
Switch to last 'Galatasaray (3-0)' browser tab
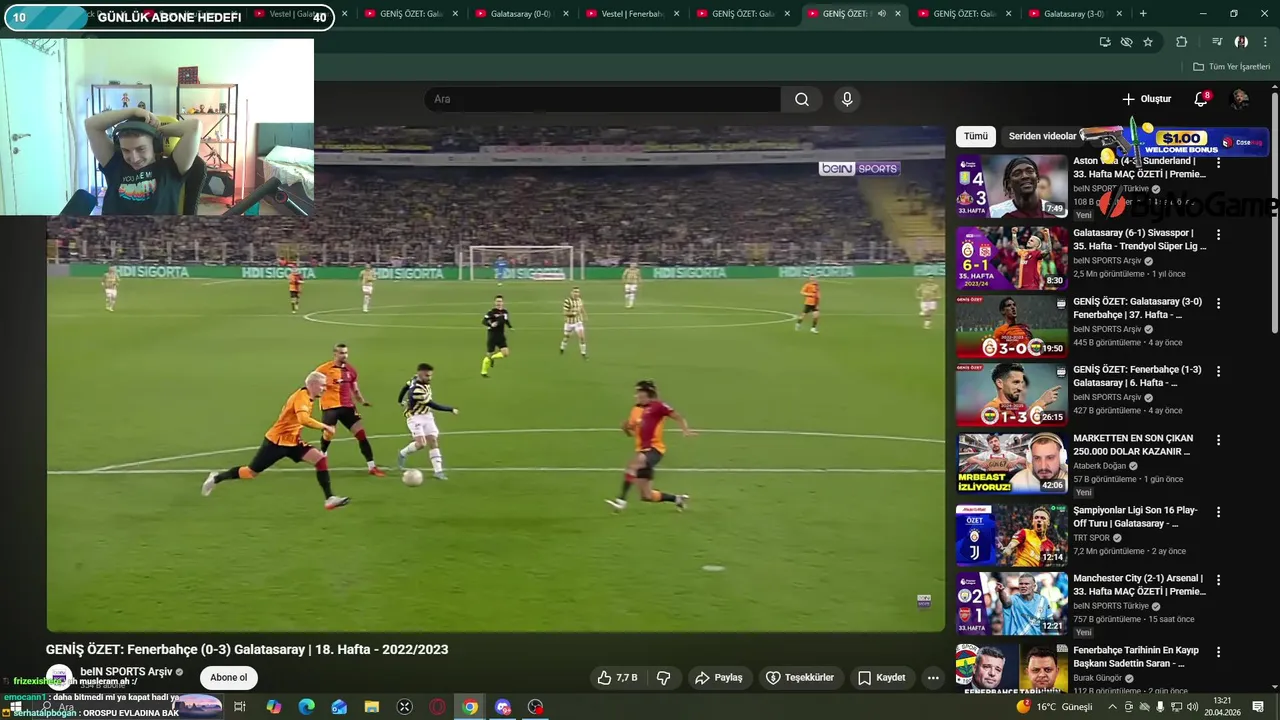pyautogui.click(x=1074, y=14)
